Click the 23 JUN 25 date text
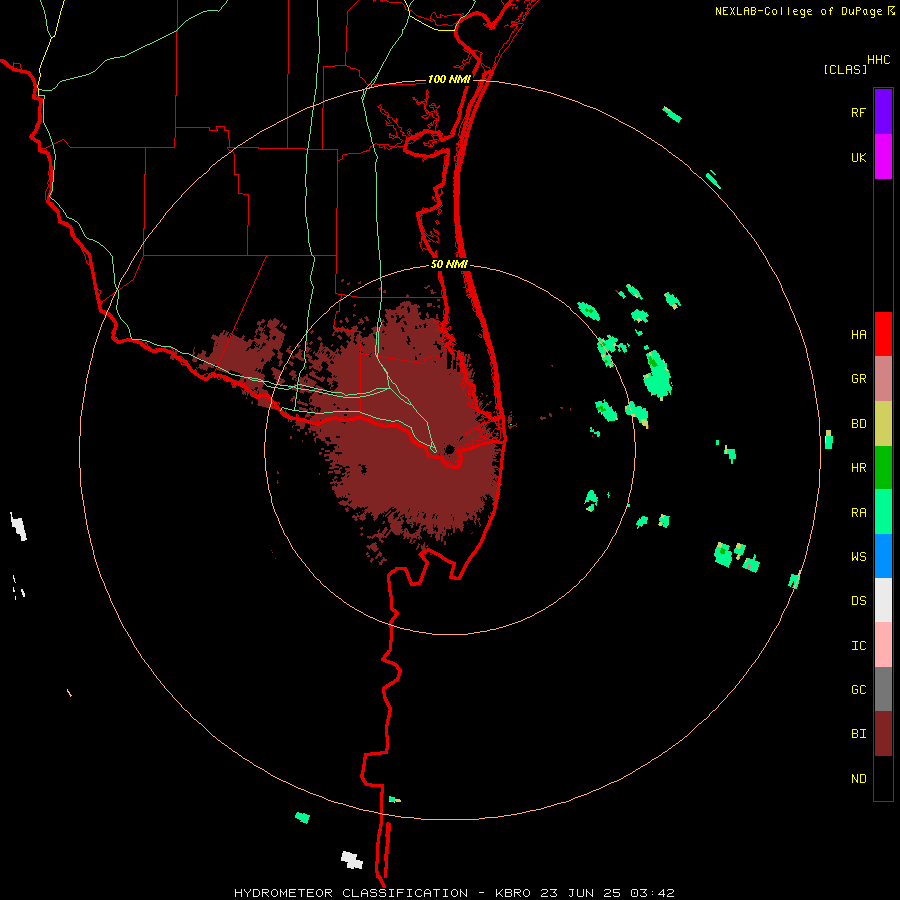This screenshot has width=900, height=900. click(x=581, y=893)
